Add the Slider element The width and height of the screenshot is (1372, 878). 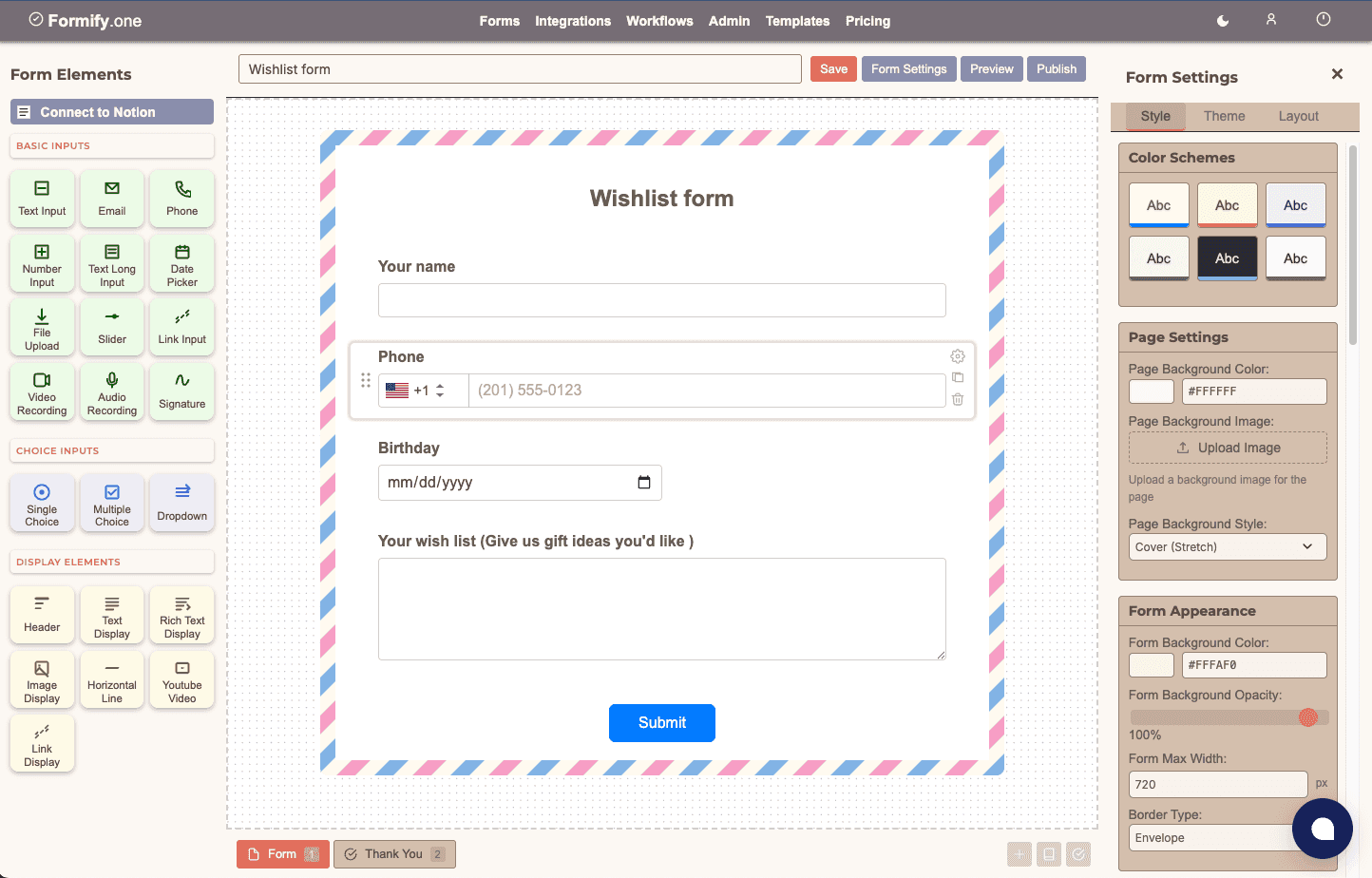112,328
